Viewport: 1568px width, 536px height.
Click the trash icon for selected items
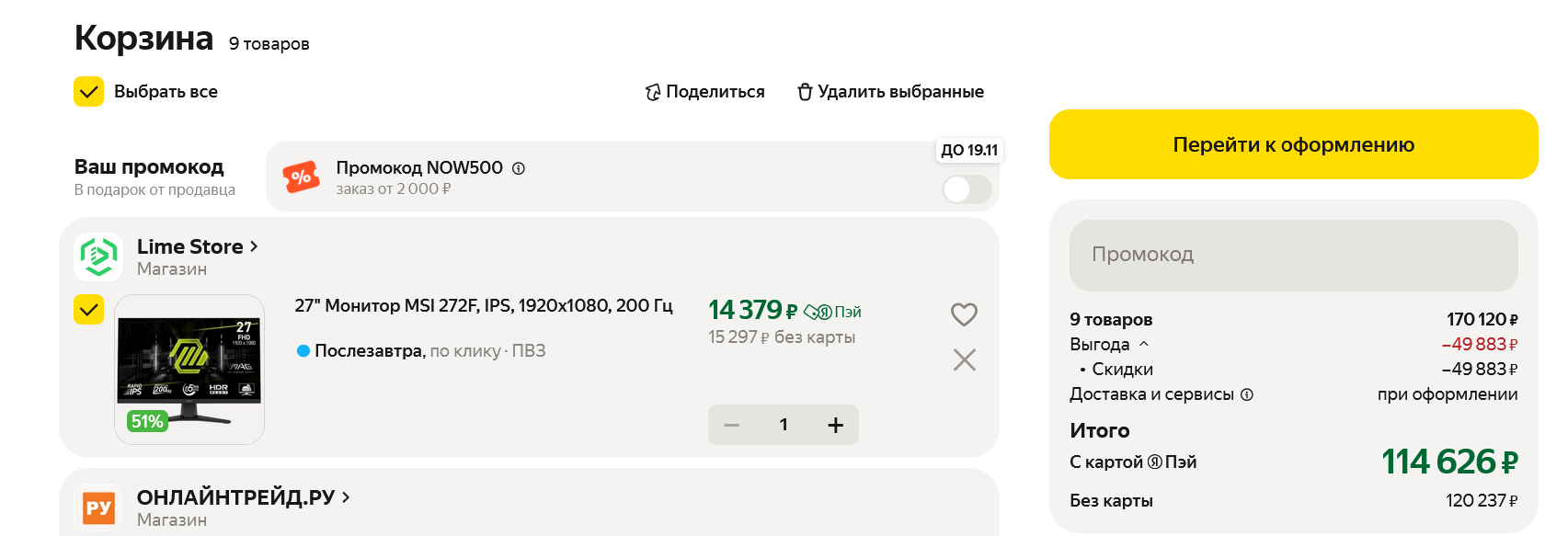pos(805,92)
